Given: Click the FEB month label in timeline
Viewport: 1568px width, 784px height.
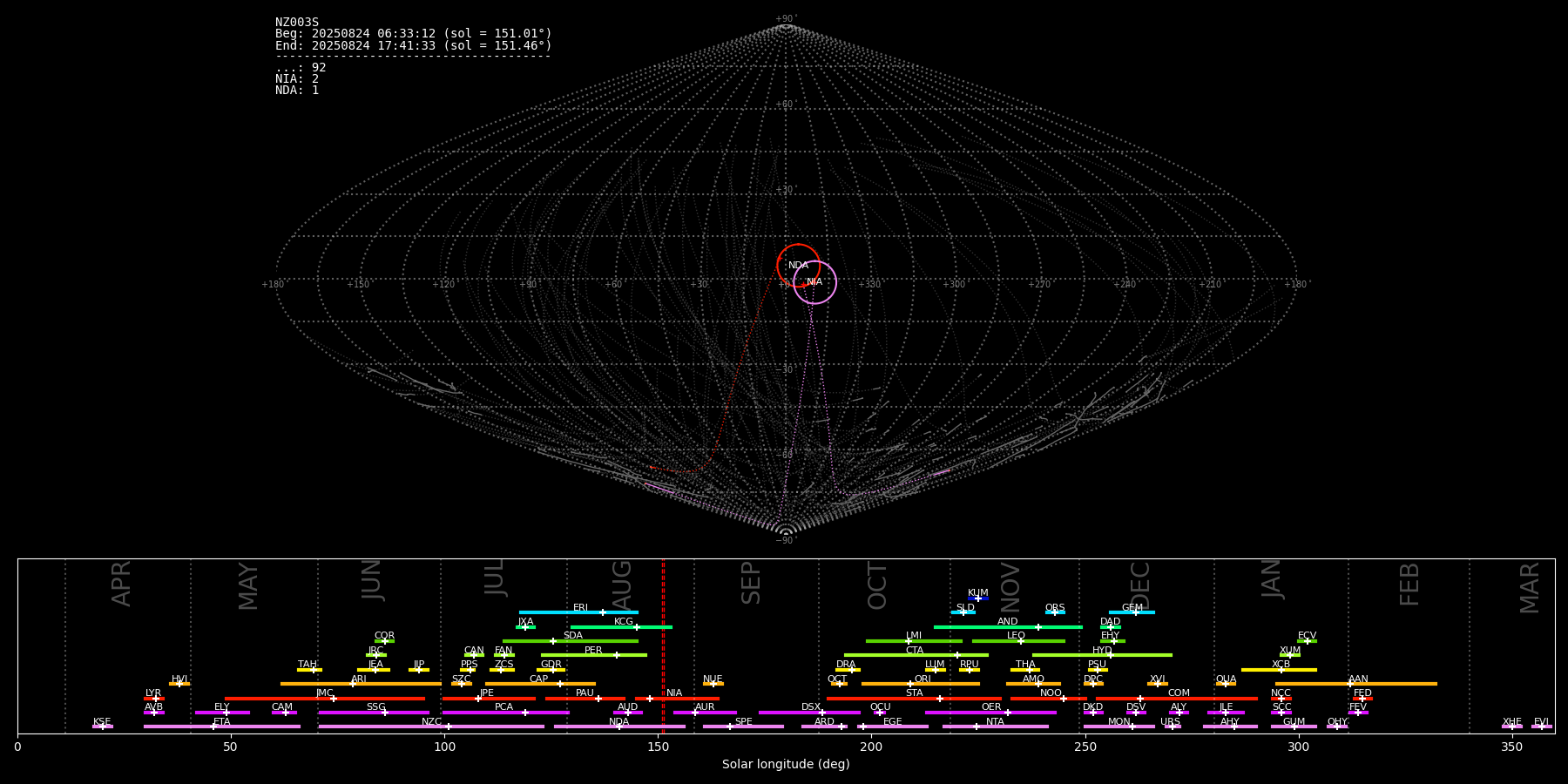Looking at the screenshot, I should (x=1409, y=585).
